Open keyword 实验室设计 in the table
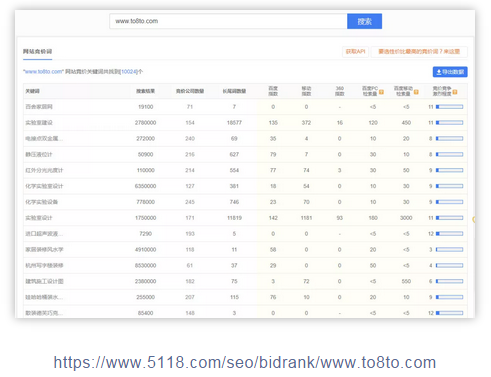491x377 pixels. 39,218
